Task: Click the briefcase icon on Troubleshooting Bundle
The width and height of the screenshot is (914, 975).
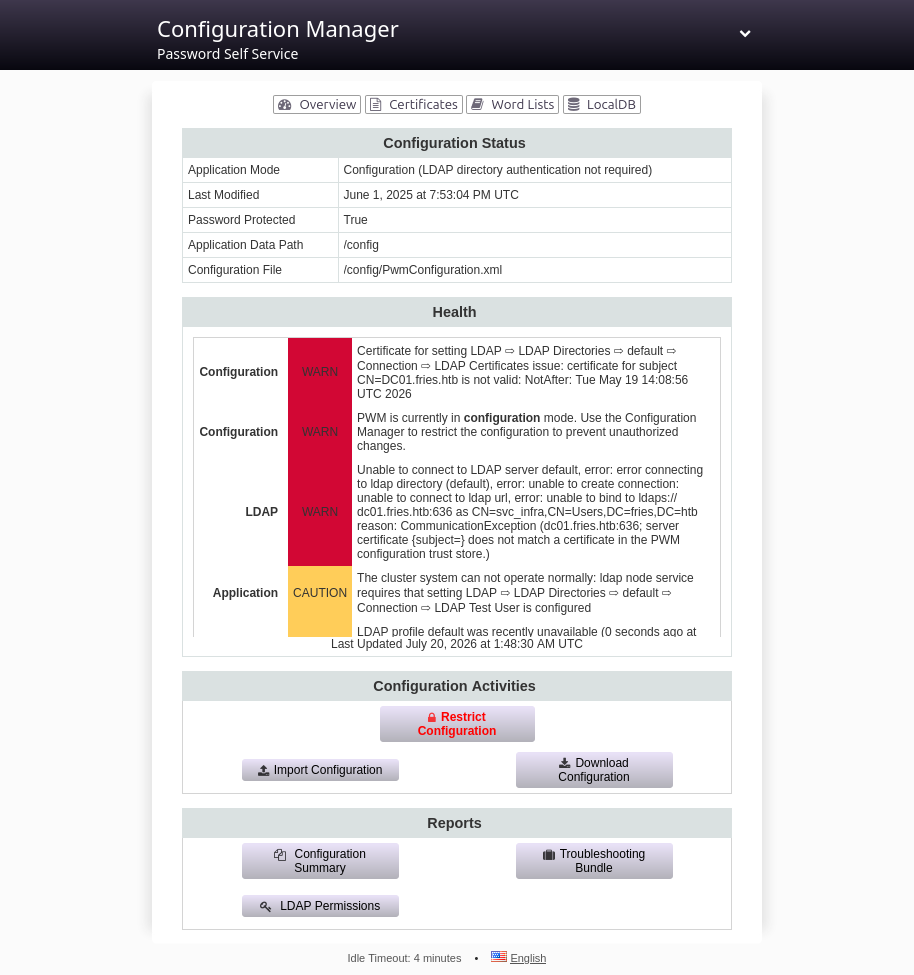Action: click(548, 854)
